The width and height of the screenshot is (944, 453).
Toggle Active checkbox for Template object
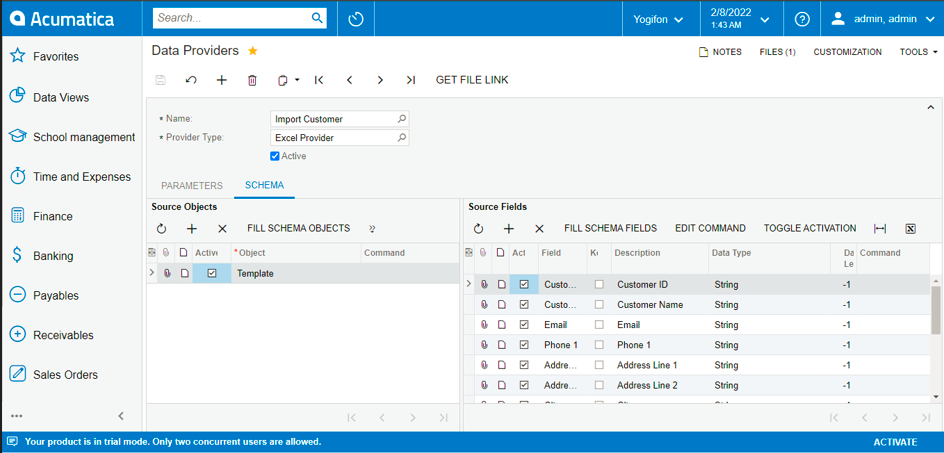tap(212, 273)
